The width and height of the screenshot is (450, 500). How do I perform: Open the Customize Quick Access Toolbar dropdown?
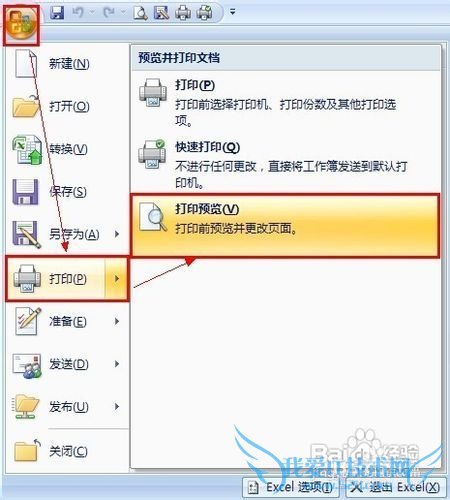tap(233, 12)
